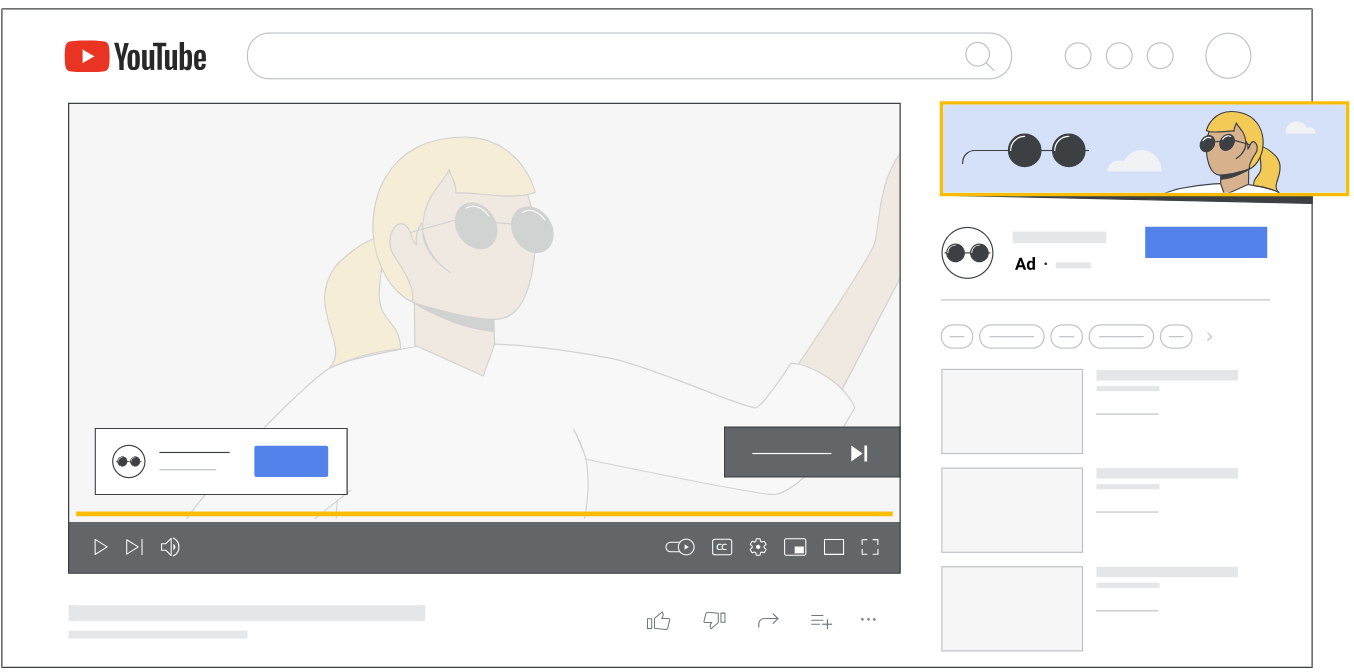Click the YouTube logo
This screenshot has height=672, width=1354.
pos(136,57)
